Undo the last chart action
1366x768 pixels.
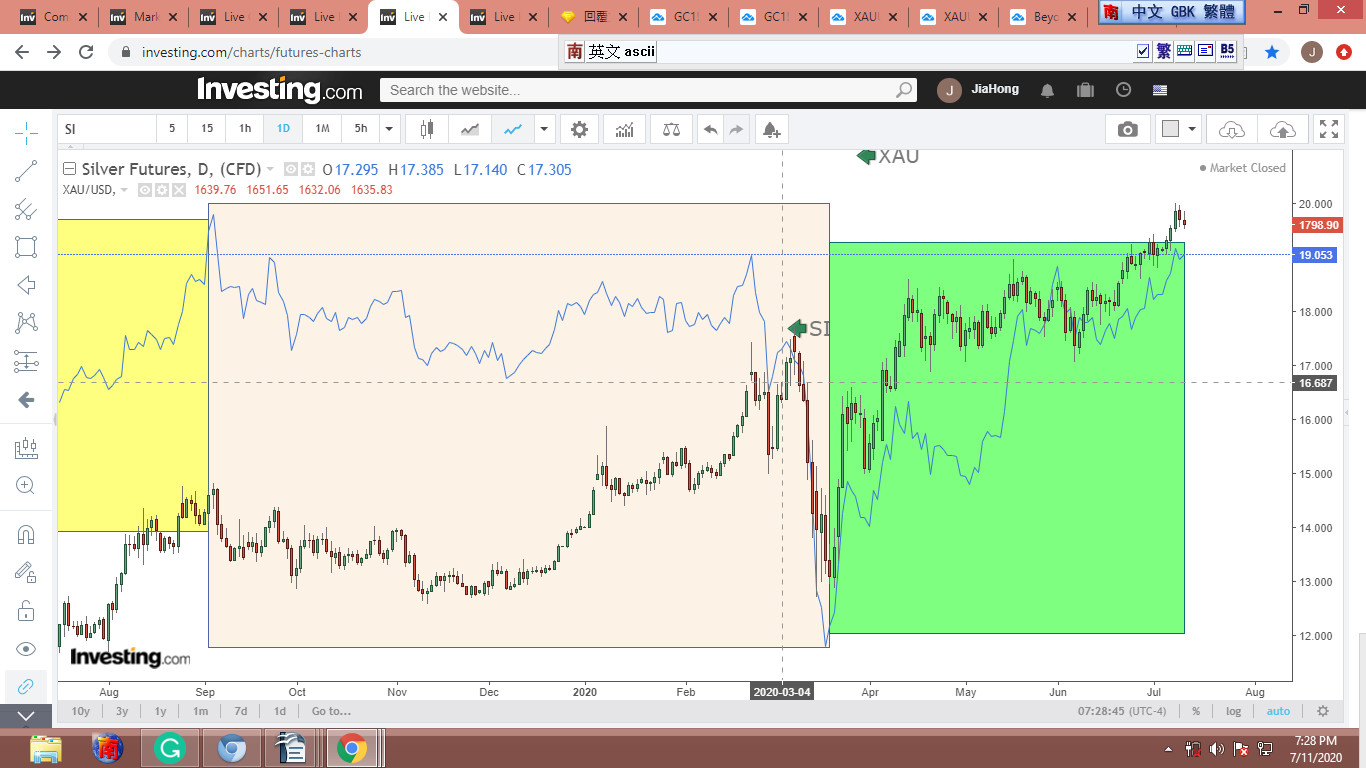point(710,129)
